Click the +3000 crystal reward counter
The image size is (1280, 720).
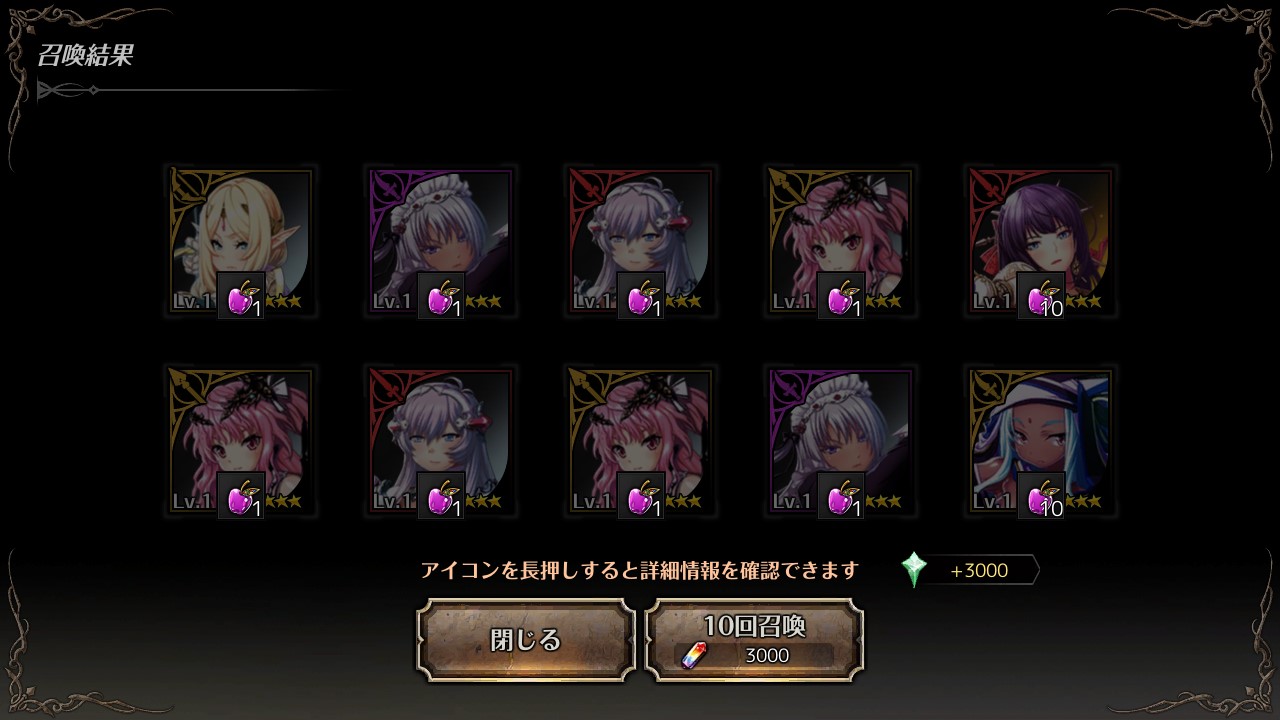pyautogui.click(x=980, y=571)
